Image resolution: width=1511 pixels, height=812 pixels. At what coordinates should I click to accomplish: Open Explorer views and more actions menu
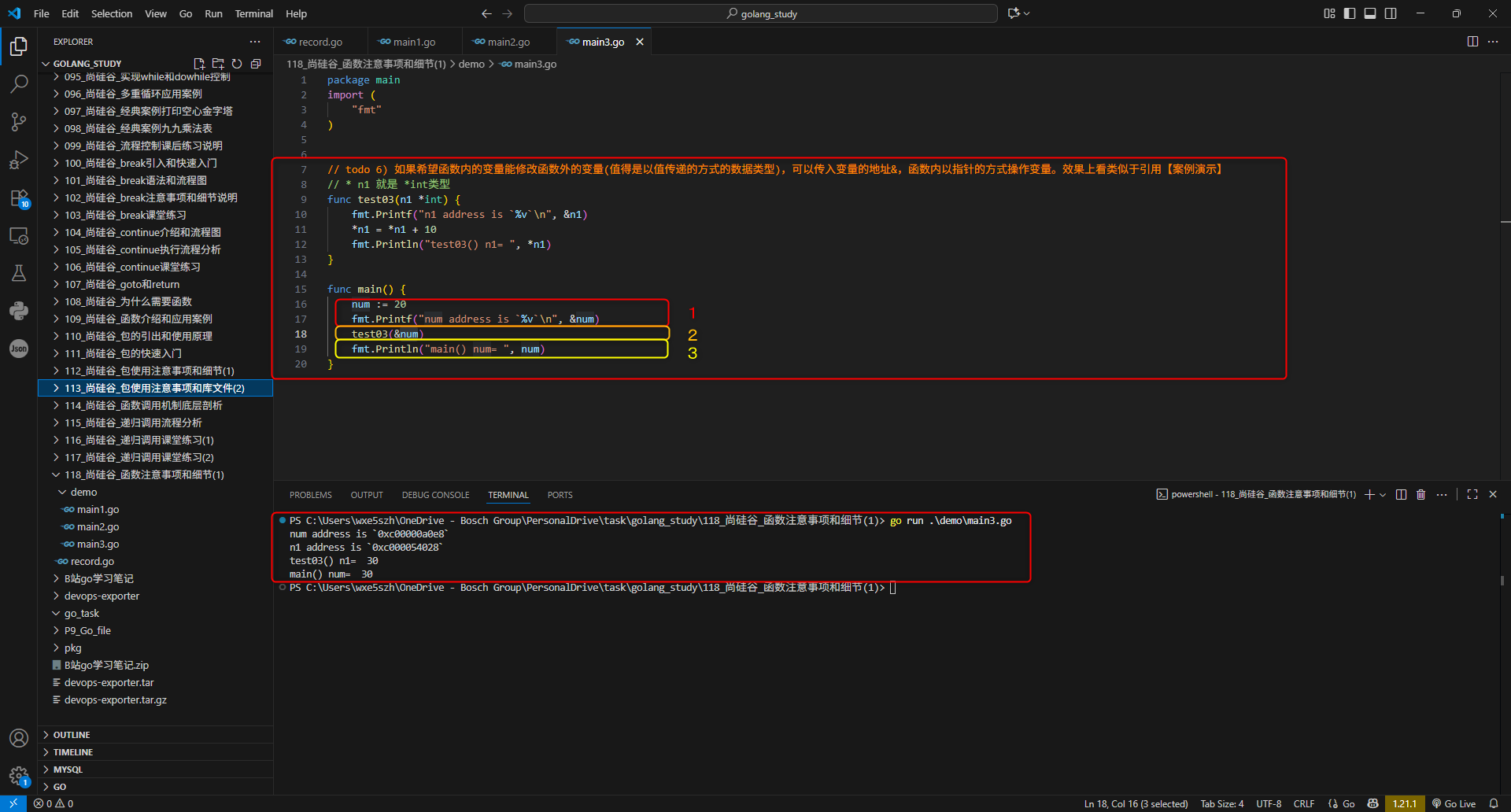point(255,42)
